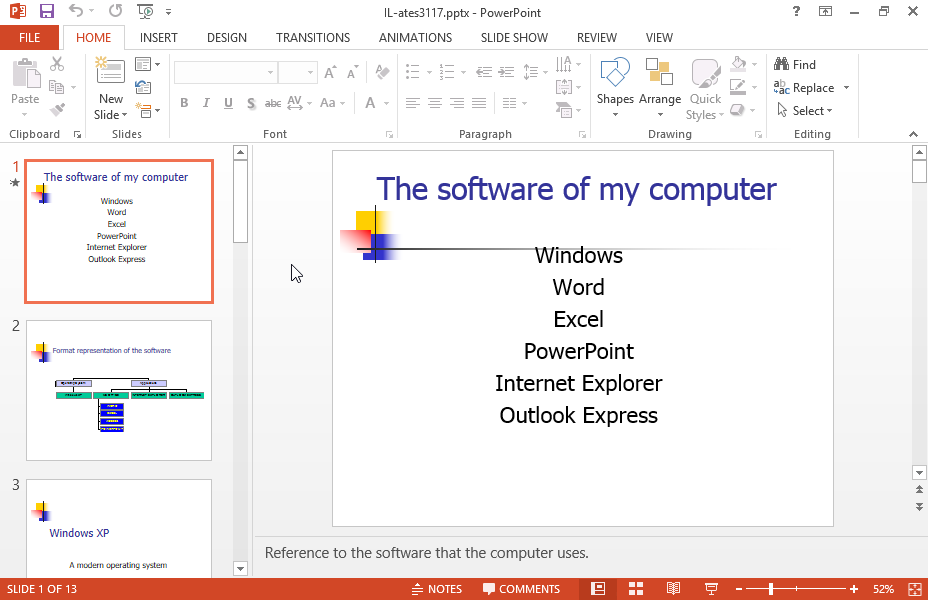Image resolution: width=928 pixels, height=600 pixels.
Task: Click the 52% zoom level
Action: tap(883, 589)
